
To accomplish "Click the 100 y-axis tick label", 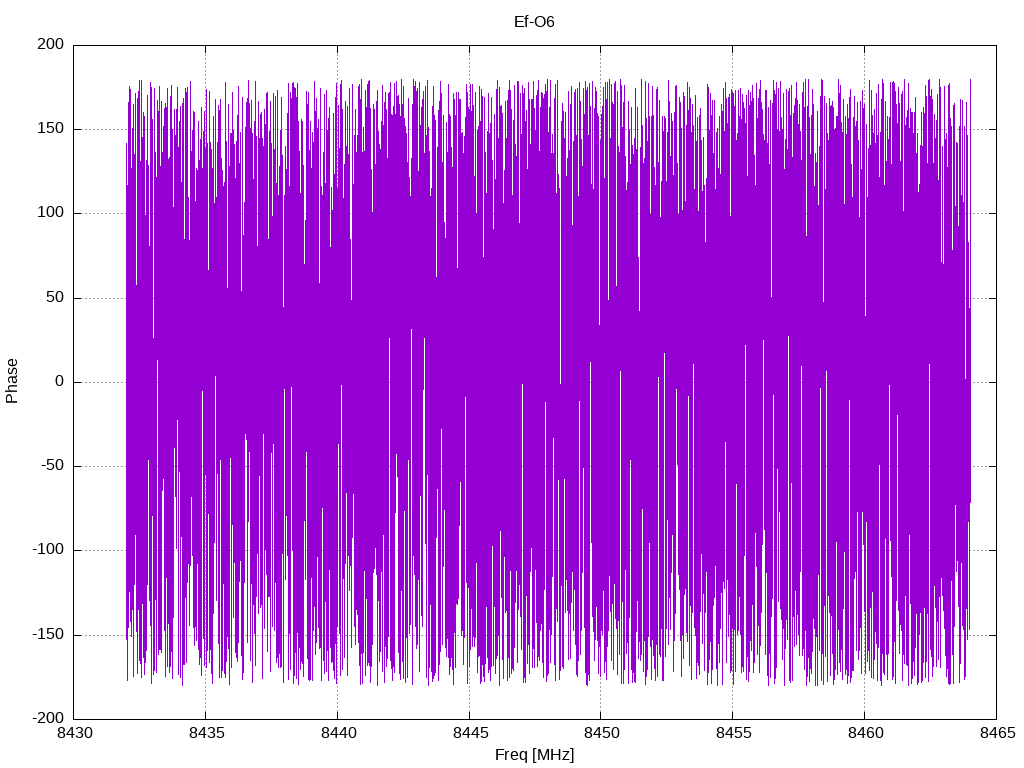I will coord(52,213).
